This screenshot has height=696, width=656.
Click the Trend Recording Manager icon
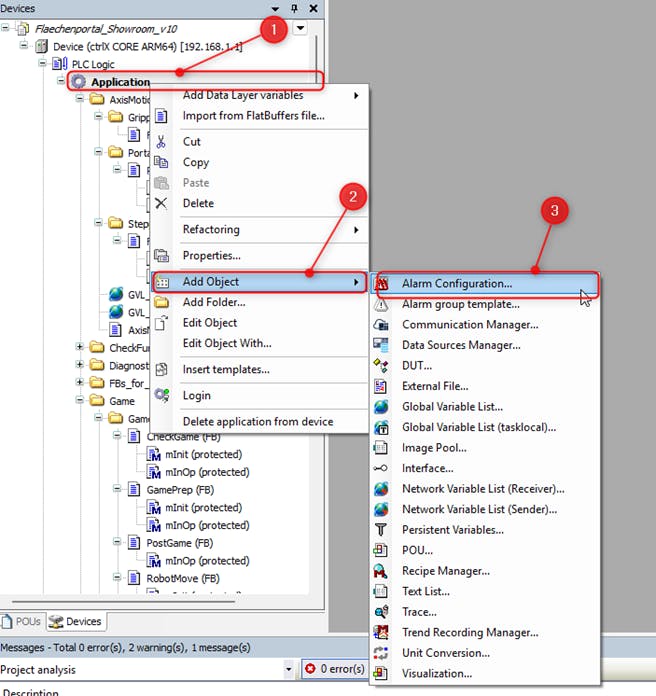pos(381,632)
